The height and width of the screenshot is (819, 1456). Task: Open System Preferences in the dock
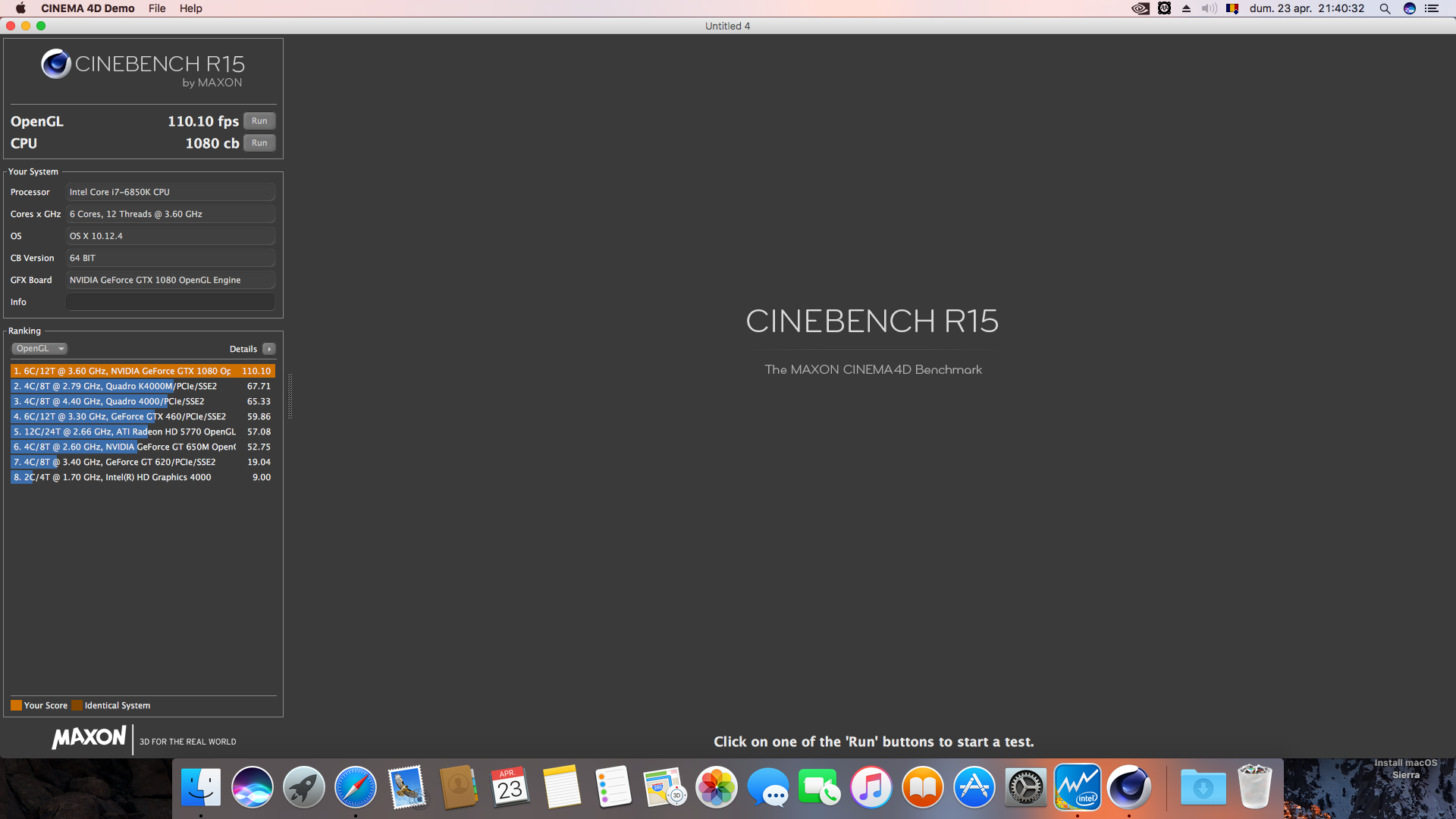tap(1025, 787)
